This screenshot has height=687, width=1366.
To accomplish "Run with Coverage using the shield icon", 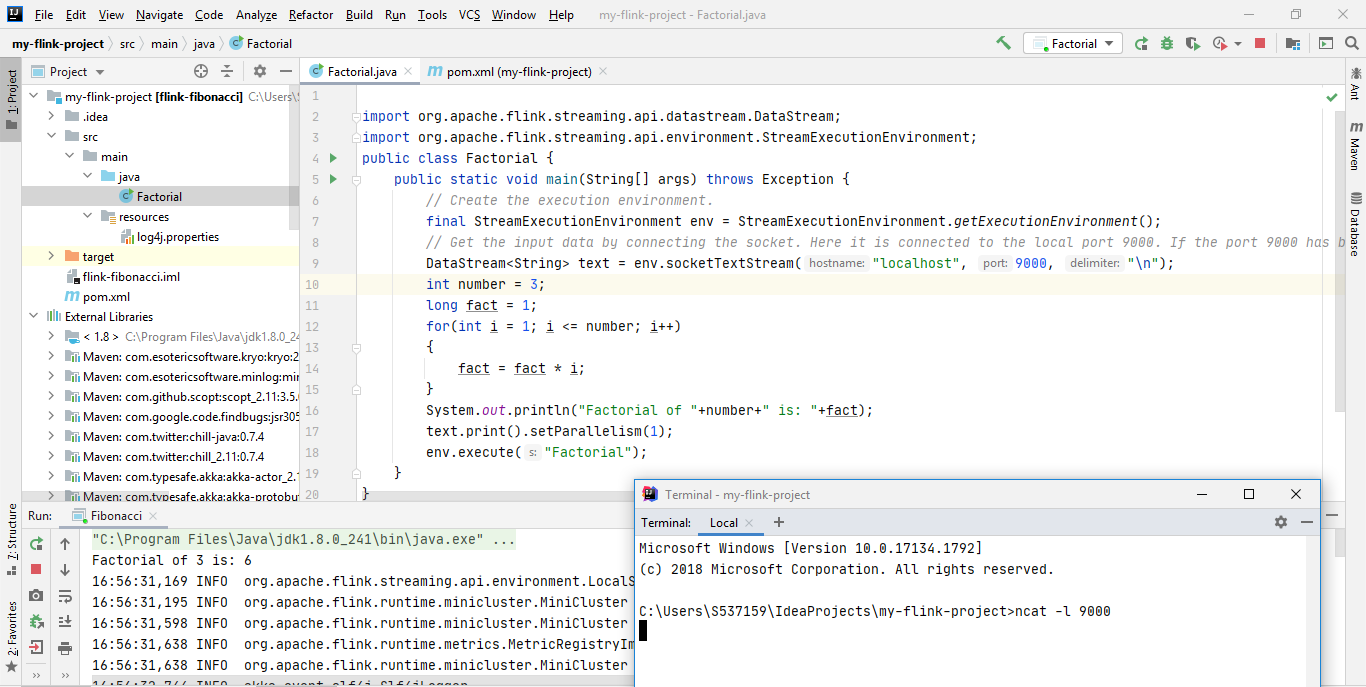I will pos(1193,43).
